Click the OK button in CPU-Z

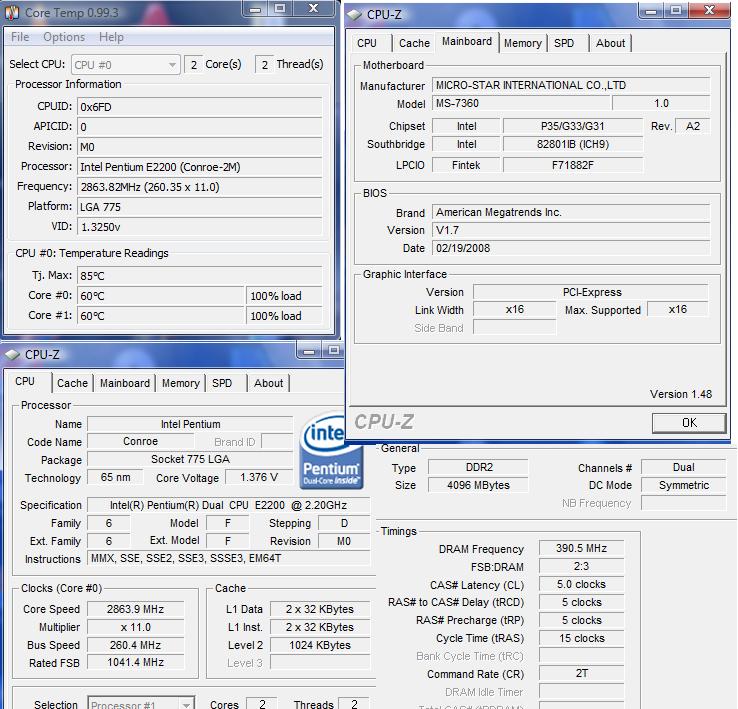tap(689, 423)
